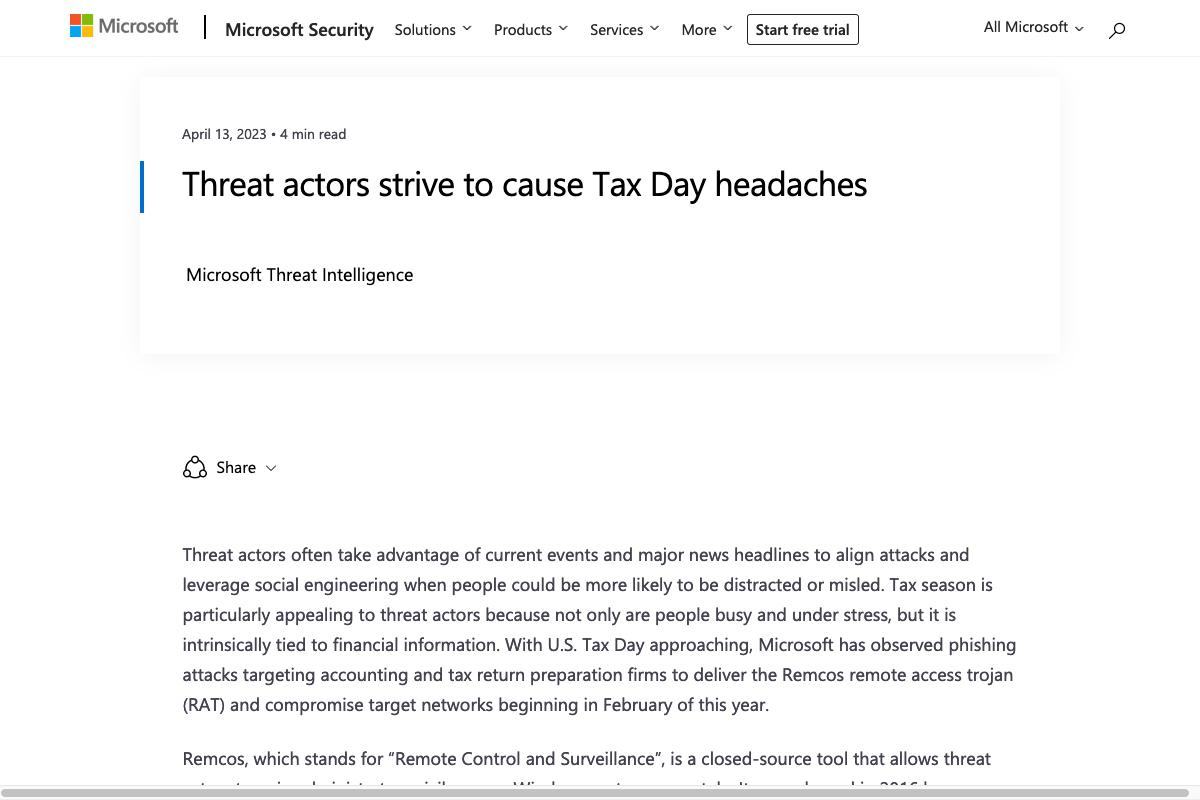1200x800 pixels.
Task: Click paragraph starting 'Threat actors often take advantage'
Action: [x=599, y=629]
